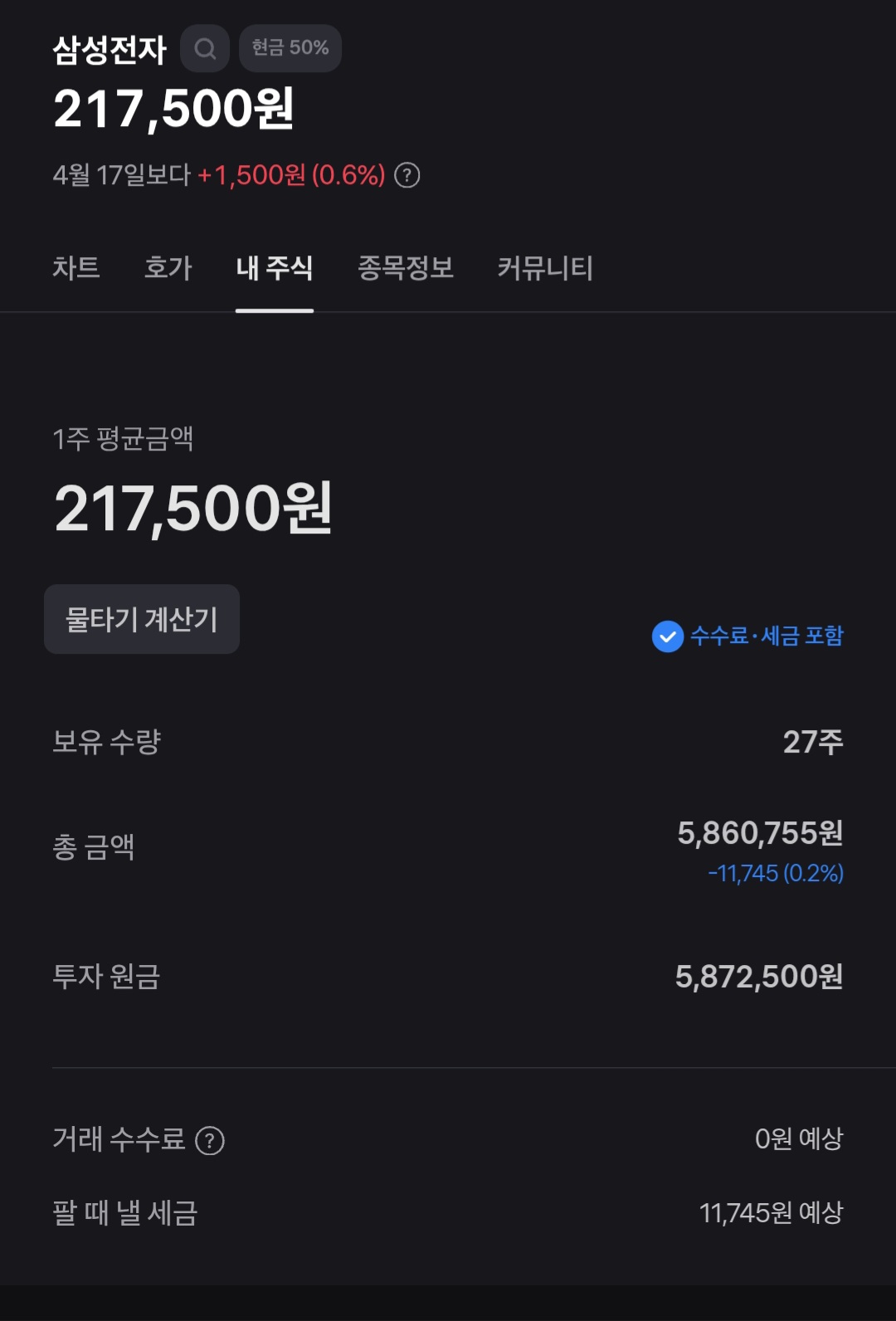Tap the 11,745원 예상 tax amount
896x1321 pixels.
click(x=771, y=1213)
